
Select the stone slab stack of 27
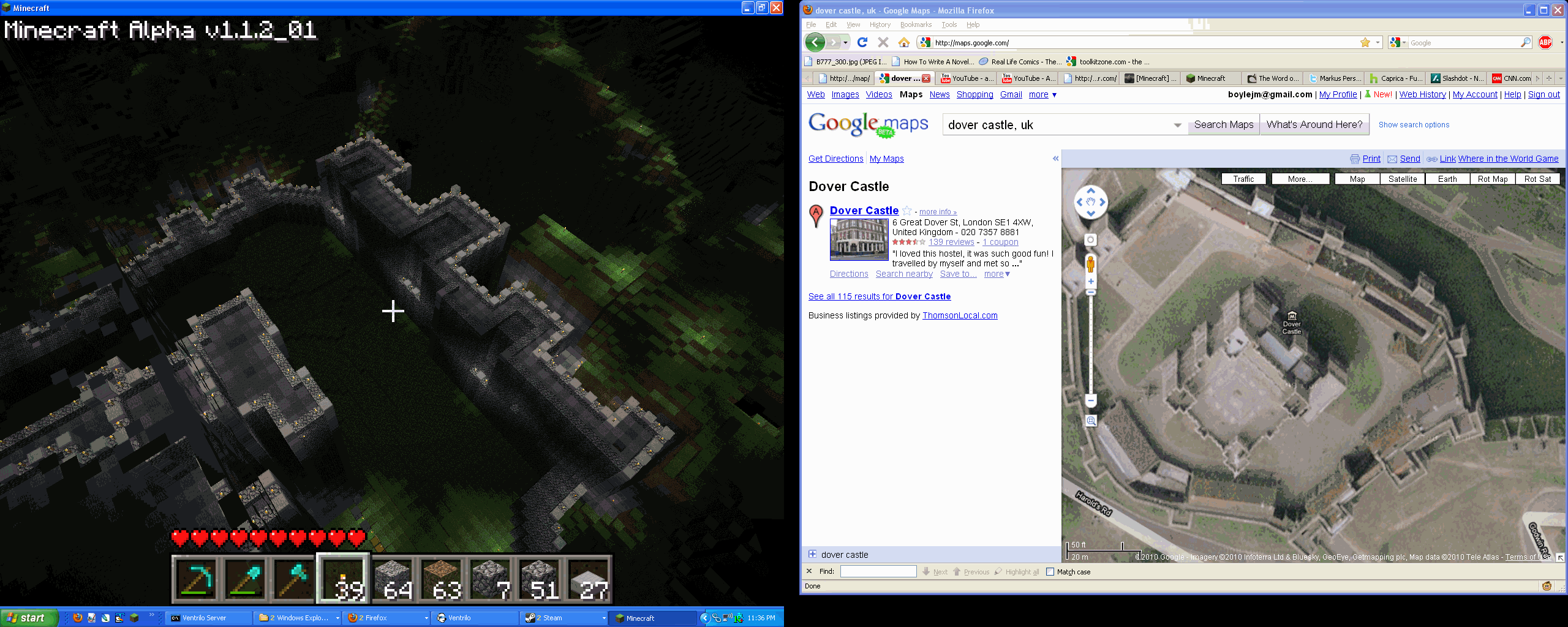point(588,579)
